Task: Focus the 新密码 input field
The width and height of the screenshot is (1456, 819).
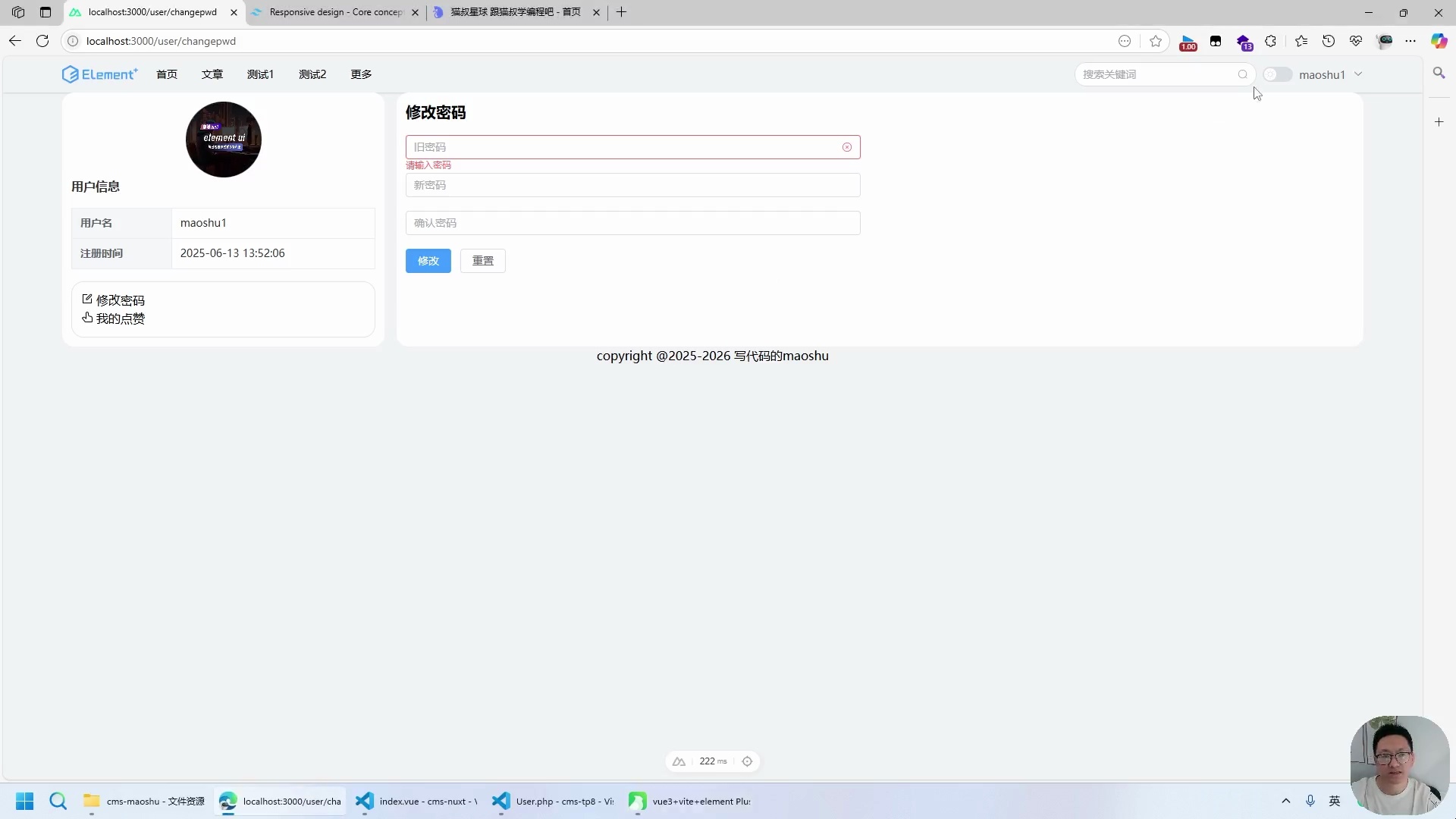Action: coord(633,185)
